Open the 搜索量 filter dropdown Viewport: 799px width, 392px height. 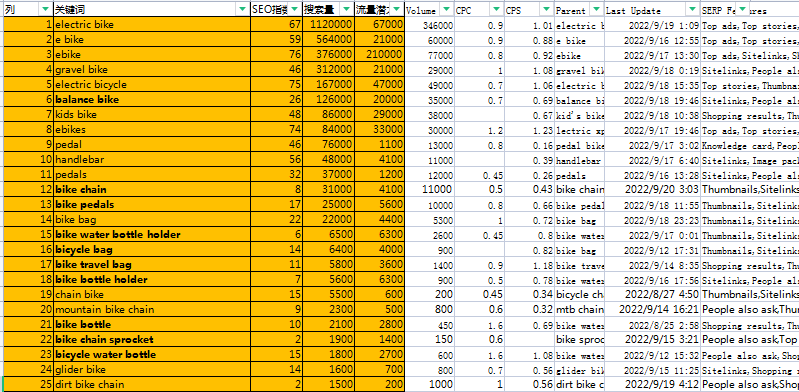click(347, 9)
